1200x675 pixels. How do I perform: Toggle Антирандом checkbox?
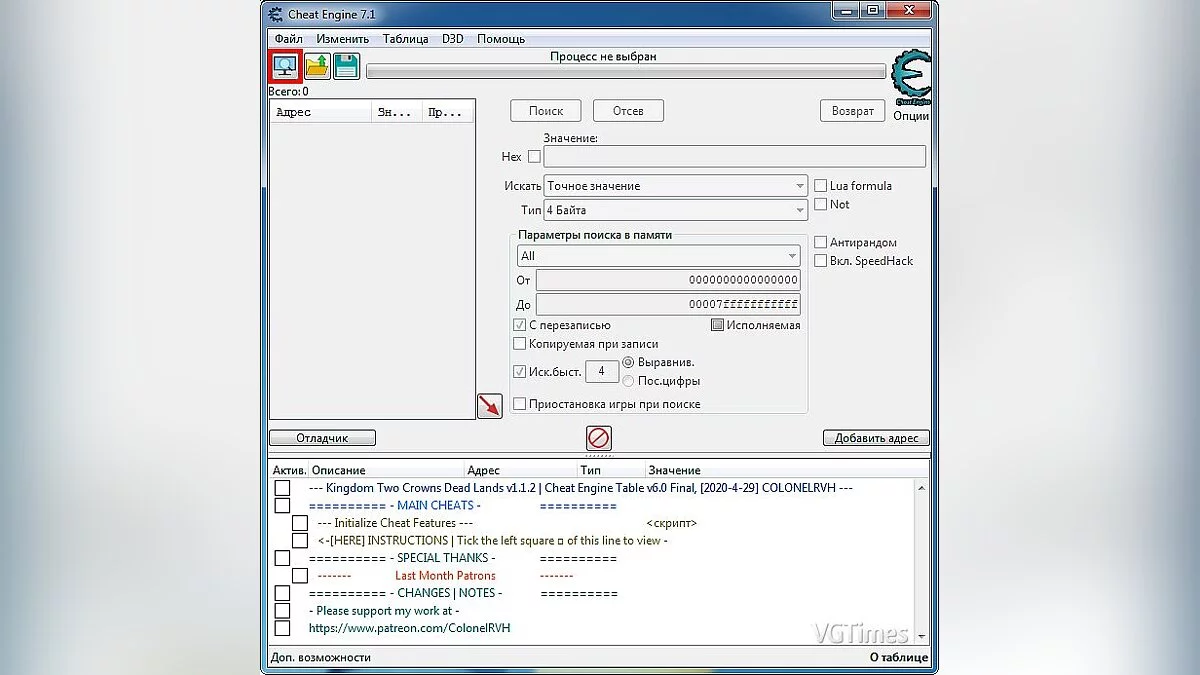821,243
